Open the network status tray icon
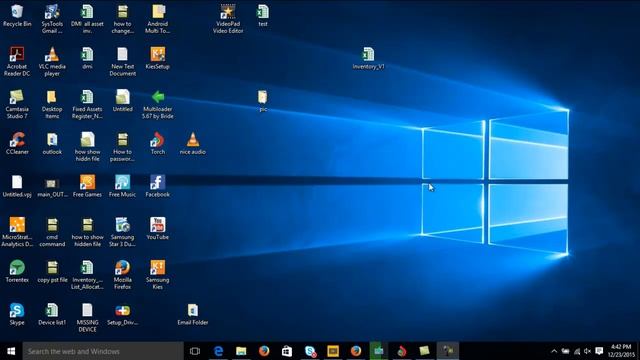This screenshot has width=640, height=360. click(577, 351)
